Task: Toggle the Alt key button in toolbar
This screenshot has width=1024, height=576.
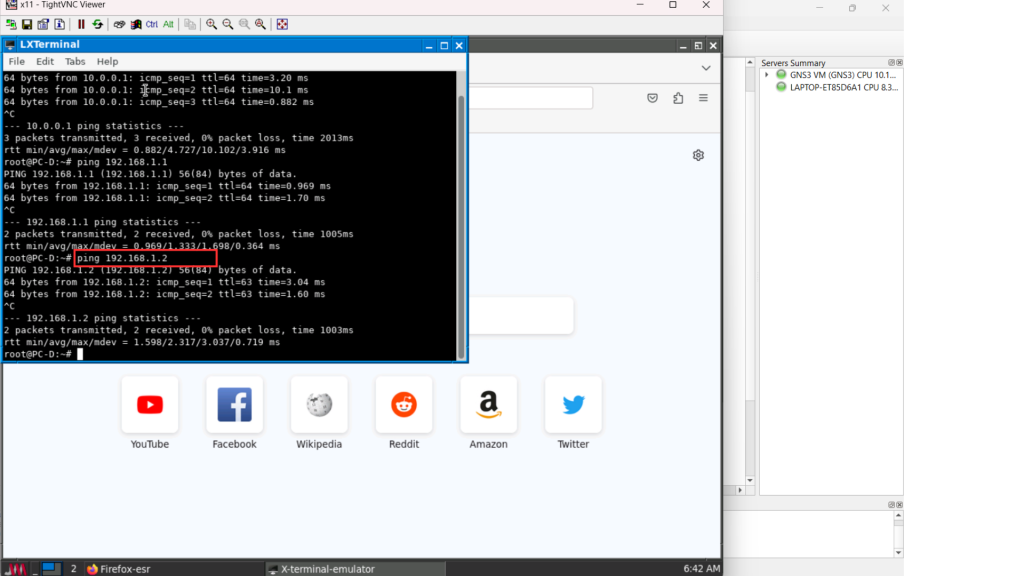Action: (168, 24)
